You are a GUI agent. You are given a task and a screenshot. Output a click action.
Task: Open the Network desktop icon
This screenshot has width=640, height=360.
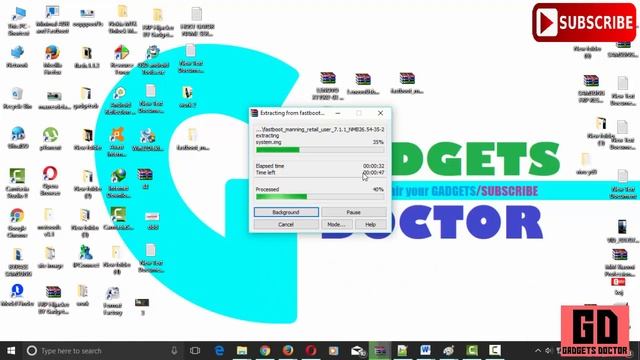[17, 57]
